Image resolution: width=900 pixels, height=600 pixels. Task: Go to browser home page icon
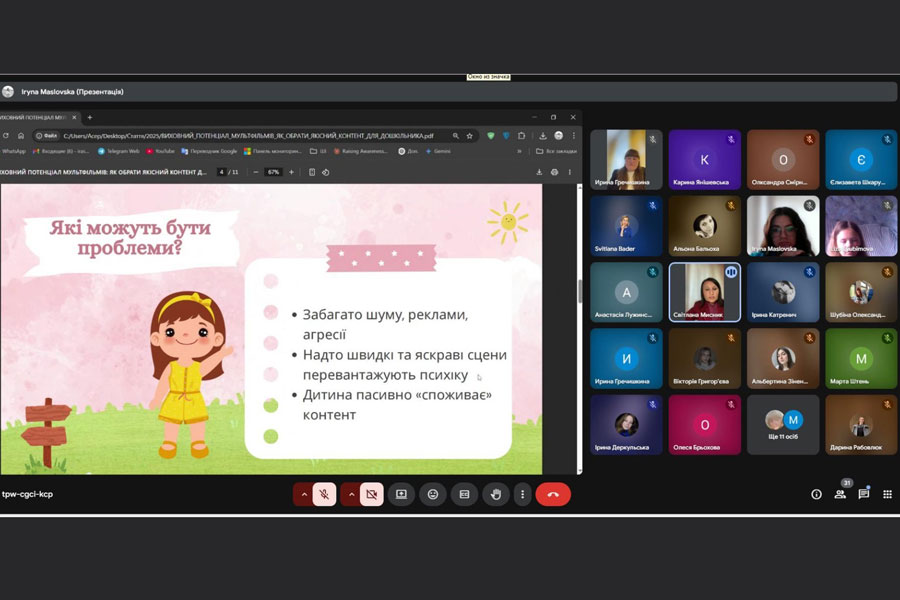pos(21,136)
